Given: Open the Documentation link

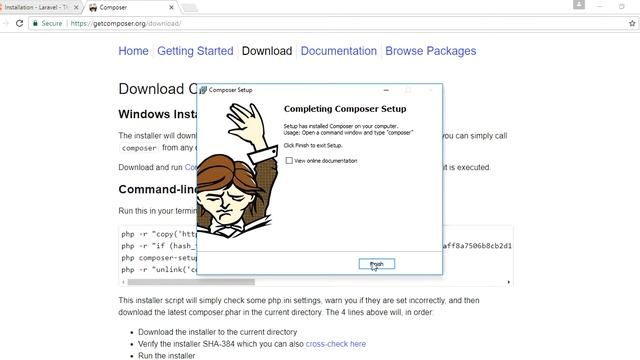Looking at the screenshot, I should coord(339,51).
